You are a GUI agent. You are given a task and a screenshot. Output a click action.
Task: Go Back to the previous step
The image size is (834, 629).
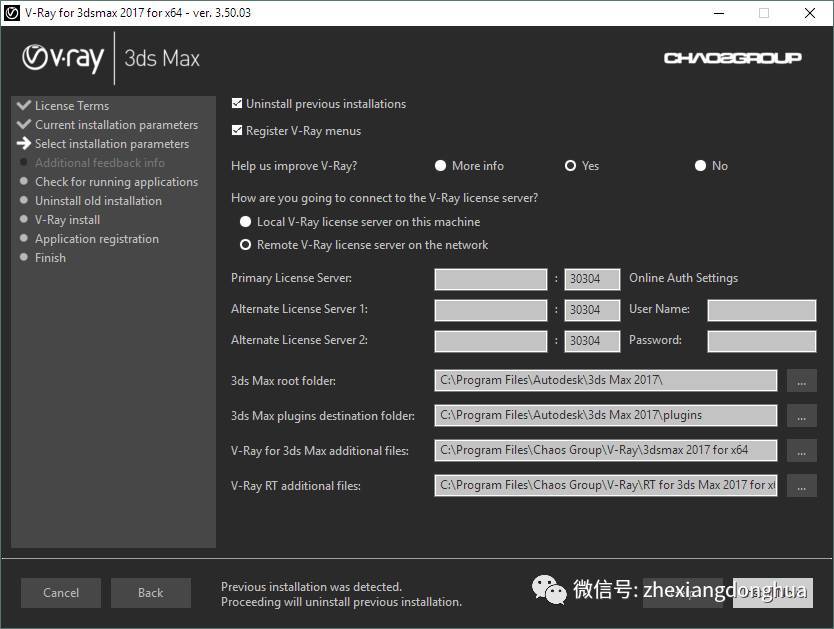pos(151,592)
